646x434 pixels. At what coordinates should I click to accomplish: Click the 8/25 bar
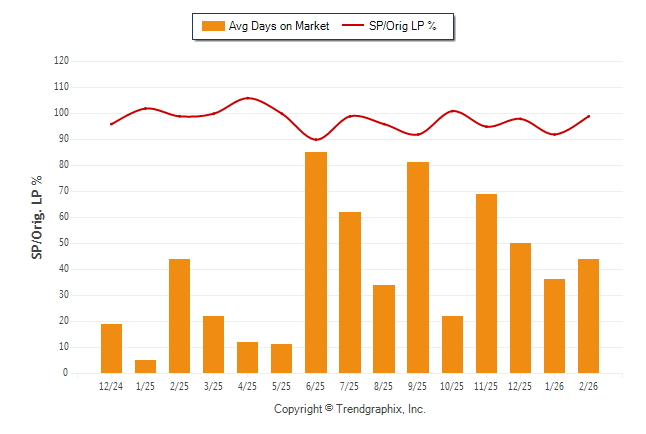(x=384, y=329)
